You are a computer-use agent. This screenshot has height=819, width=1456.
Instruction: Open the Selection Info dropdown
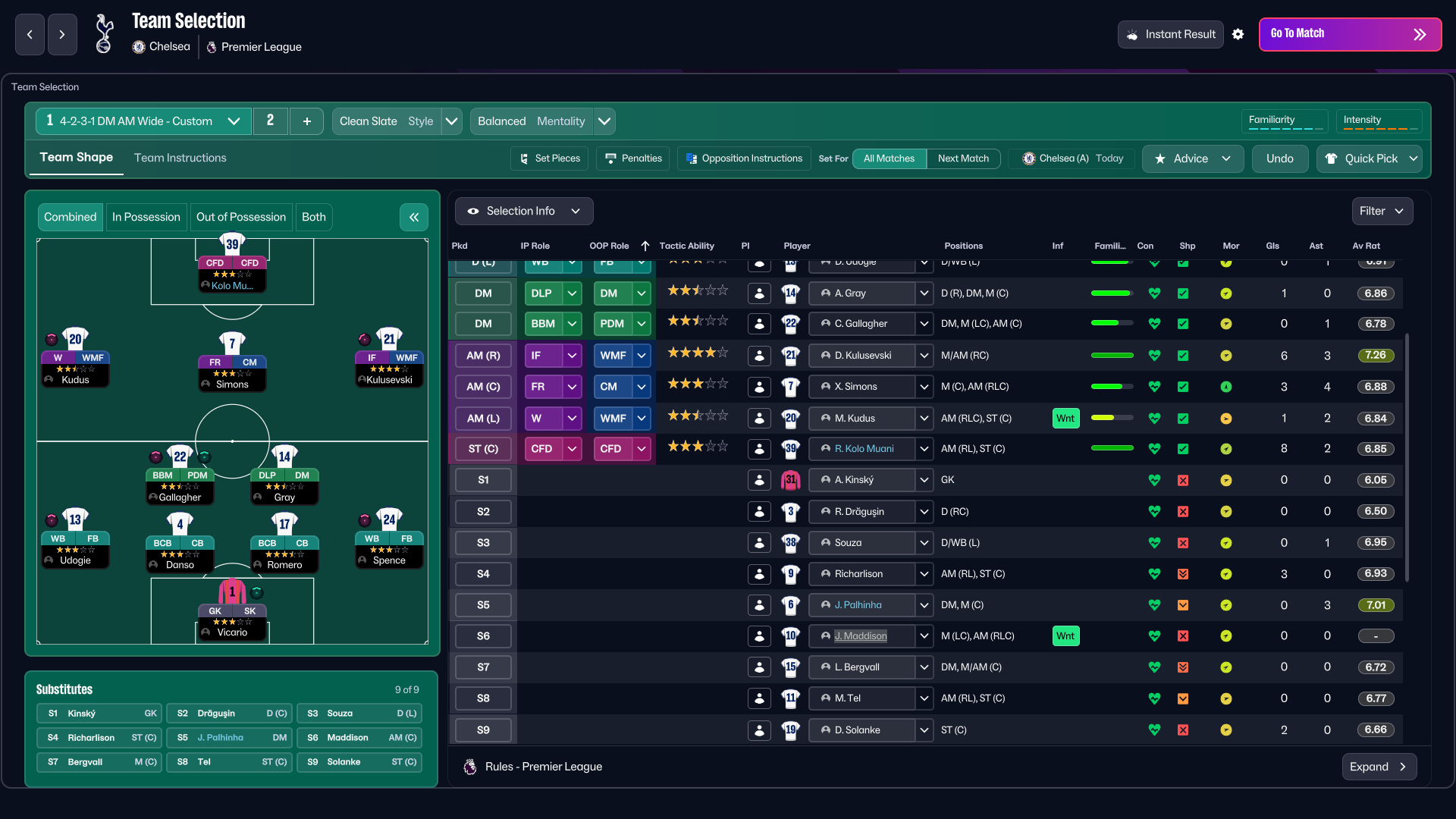point(523,211)
